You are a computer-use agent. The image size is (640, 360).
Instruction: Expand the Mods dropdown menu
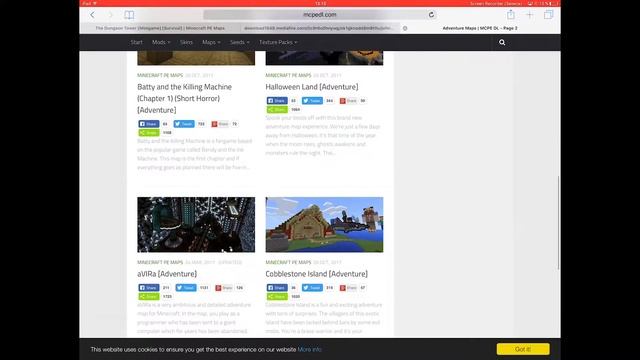point(161,42)
